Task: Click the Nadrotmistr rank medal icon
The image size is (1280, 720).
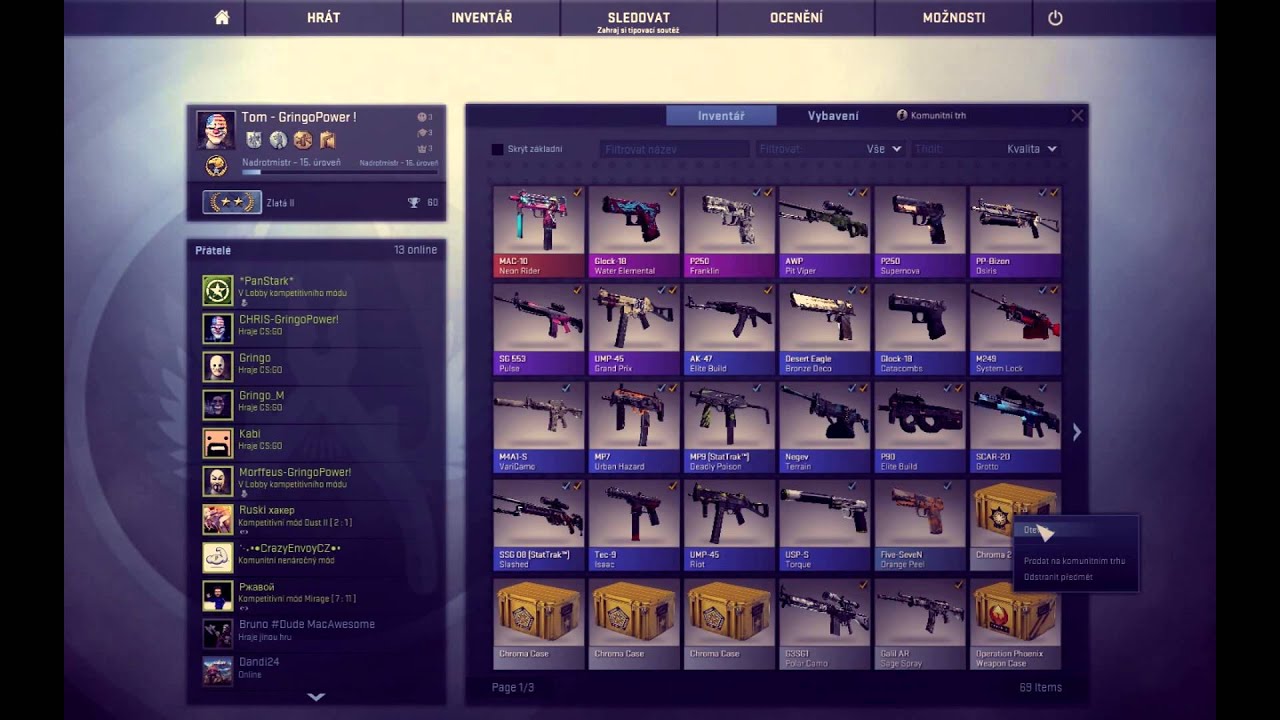Action: tap(216, 166)
